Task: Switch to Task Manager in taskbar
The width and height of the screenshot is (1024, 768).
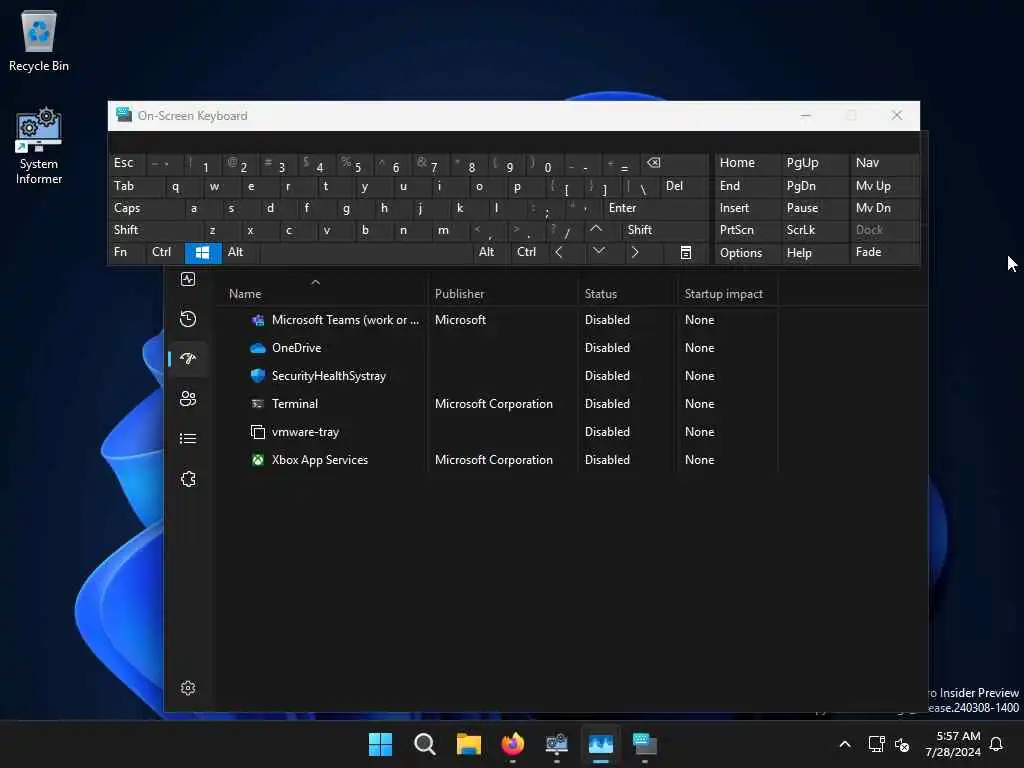Action: [601, 744]
